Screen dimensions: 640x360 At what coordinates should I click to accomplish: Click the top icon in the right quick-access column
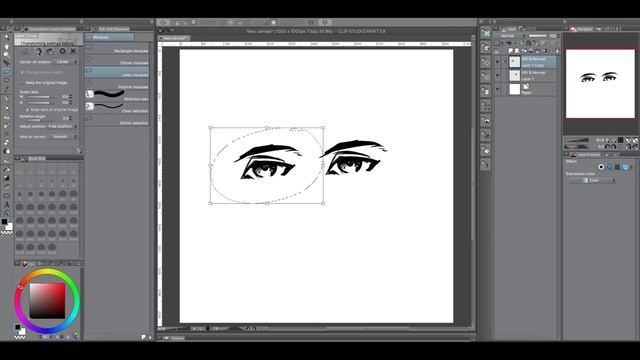[486, 33]
